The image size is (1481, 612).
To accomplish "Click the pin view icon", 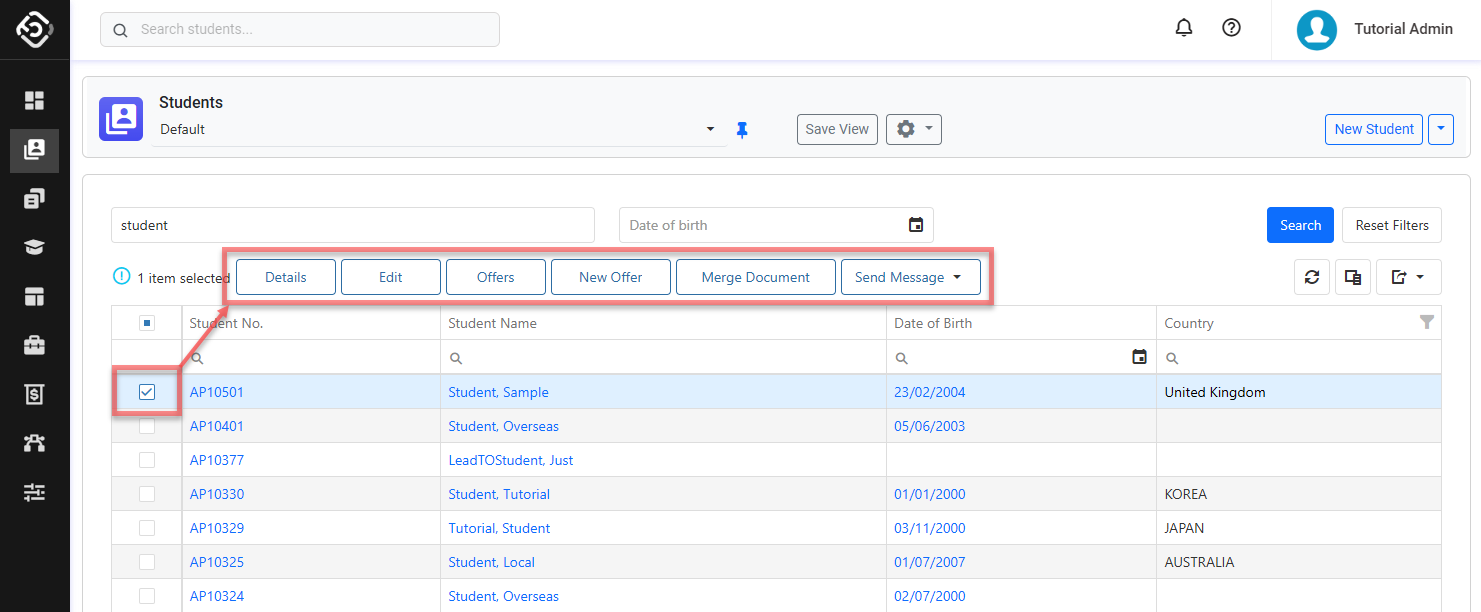I will 742,130.
